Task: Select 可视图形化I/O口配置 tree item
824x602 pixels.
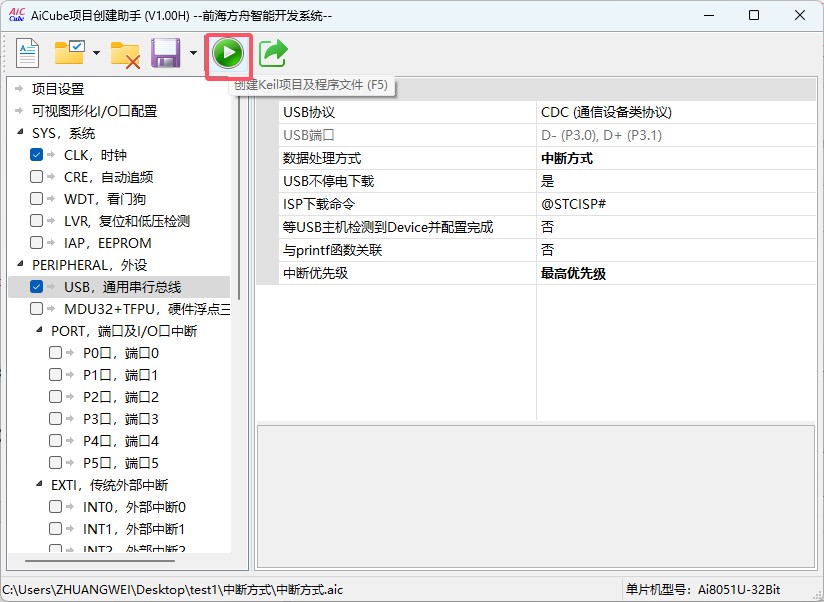Action: pos(95,111)
